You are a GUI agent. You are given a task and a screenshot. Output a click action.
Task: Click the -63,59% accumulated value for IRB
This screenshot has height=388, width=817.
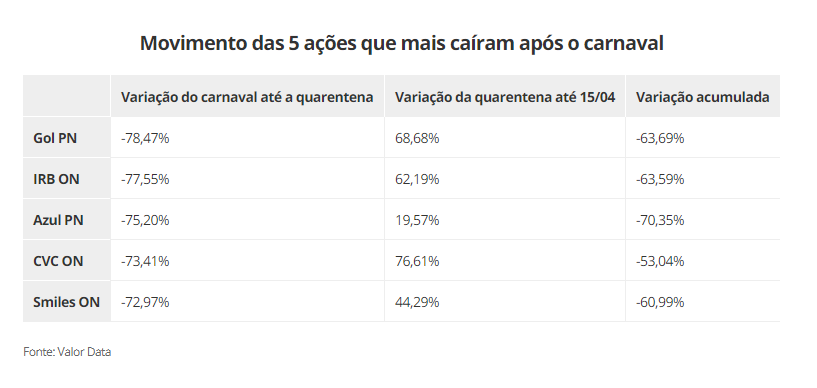coord(660,179)
